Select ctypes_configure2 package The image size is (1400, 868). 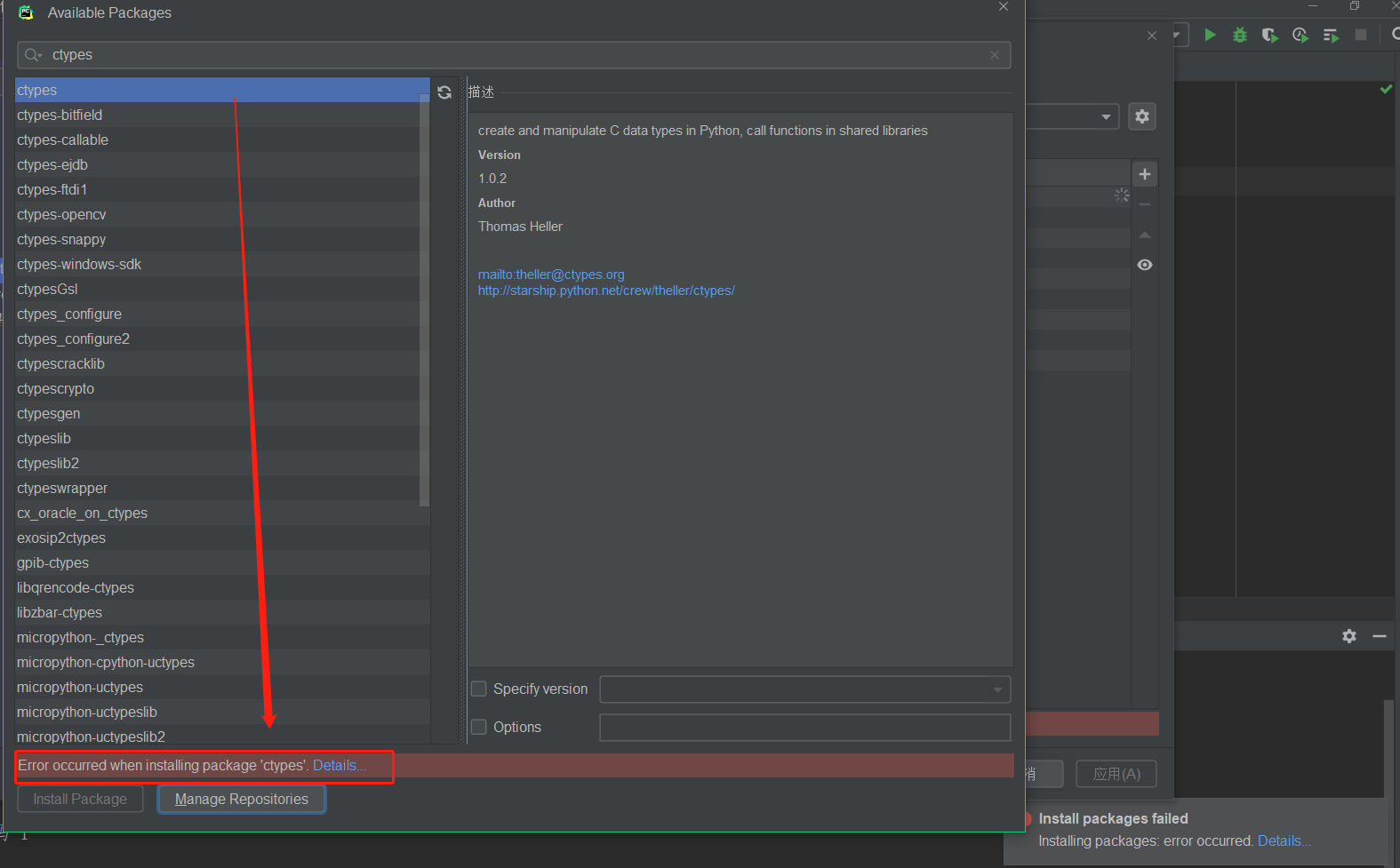(222, 338)
